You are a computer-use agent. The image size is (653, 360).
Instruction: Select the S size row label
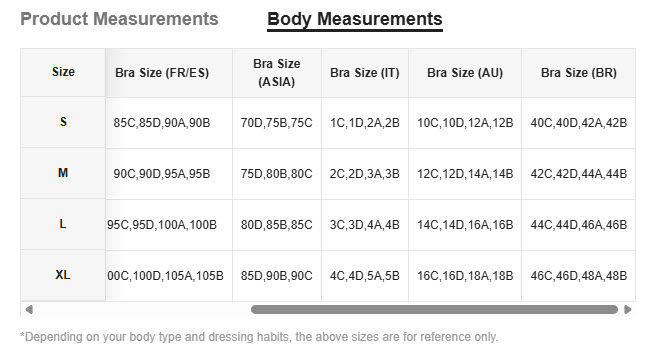tap(63, 122)
